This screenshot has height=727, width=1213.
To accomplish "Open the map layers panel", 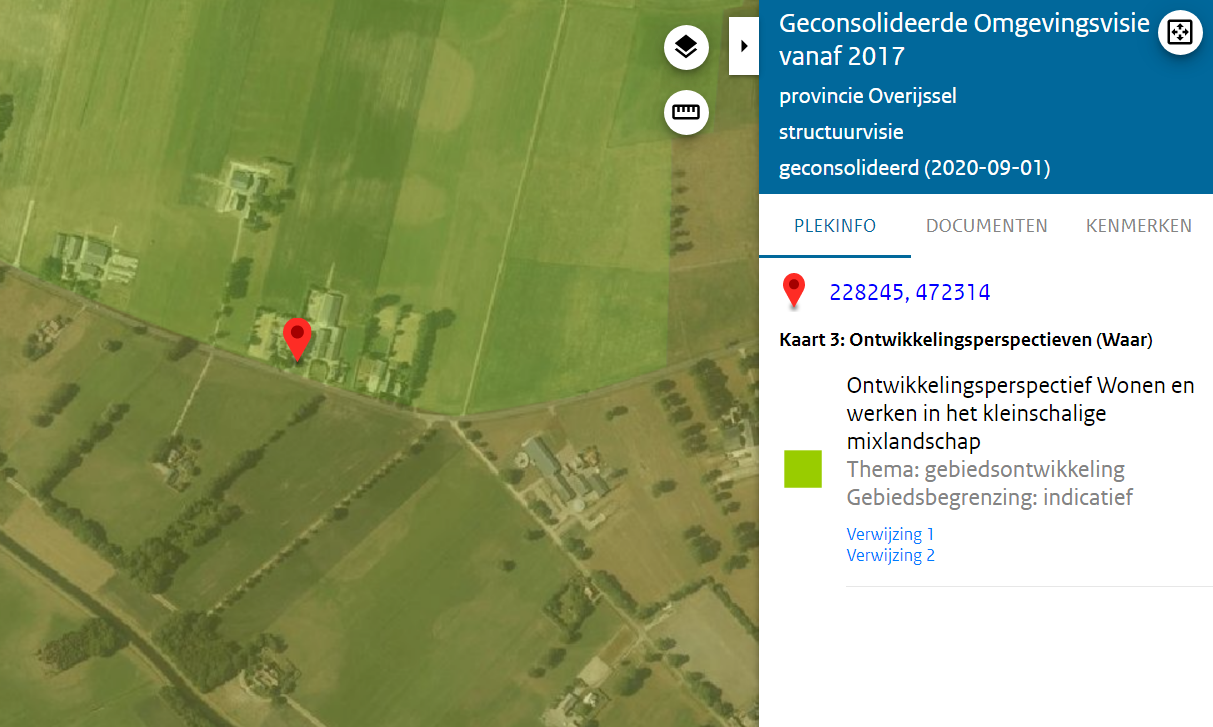I will pyautogui.click(x=686, y=47).
